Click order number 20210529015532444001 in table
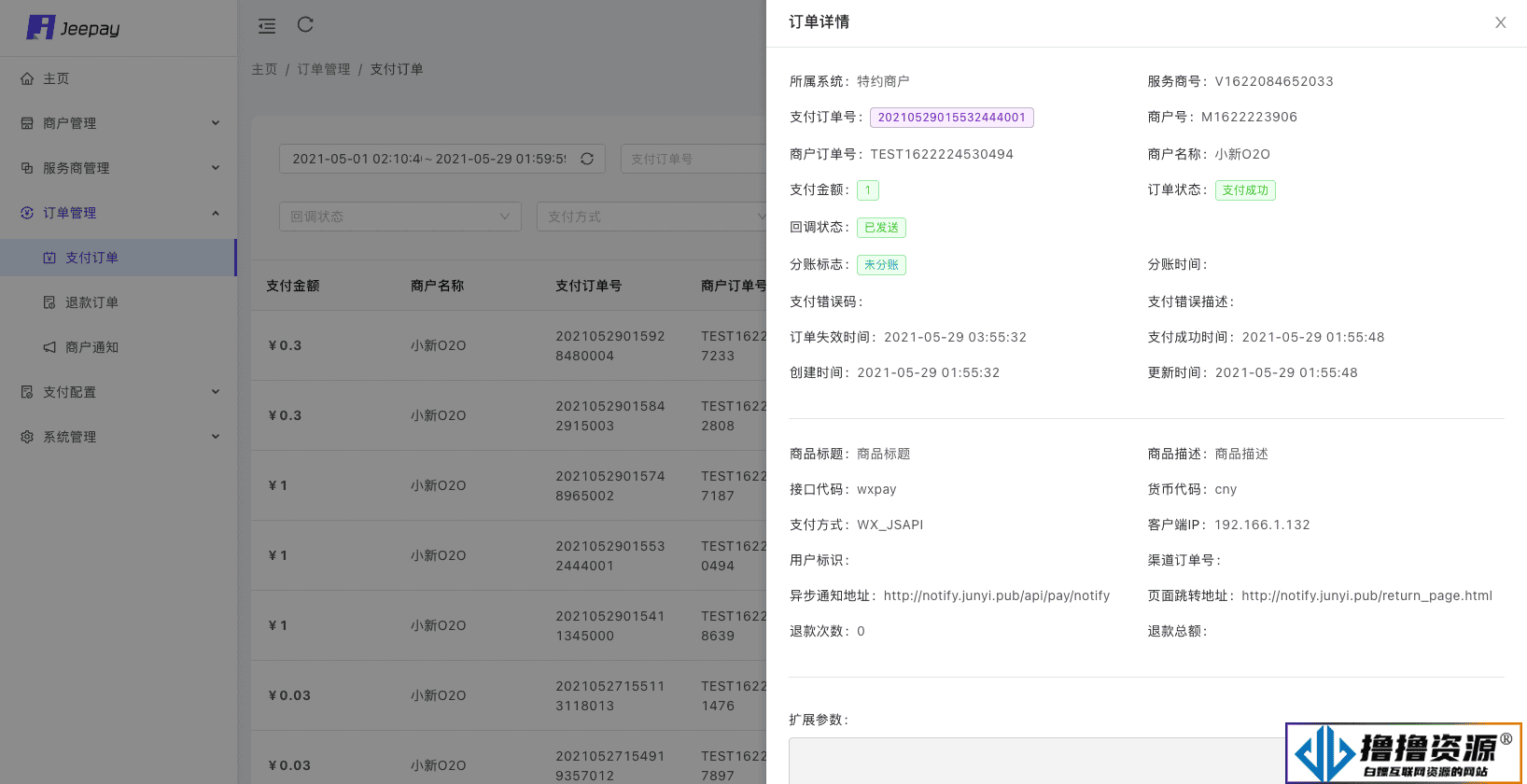This screenshot has height=784, width=1527. click(610, 555)
